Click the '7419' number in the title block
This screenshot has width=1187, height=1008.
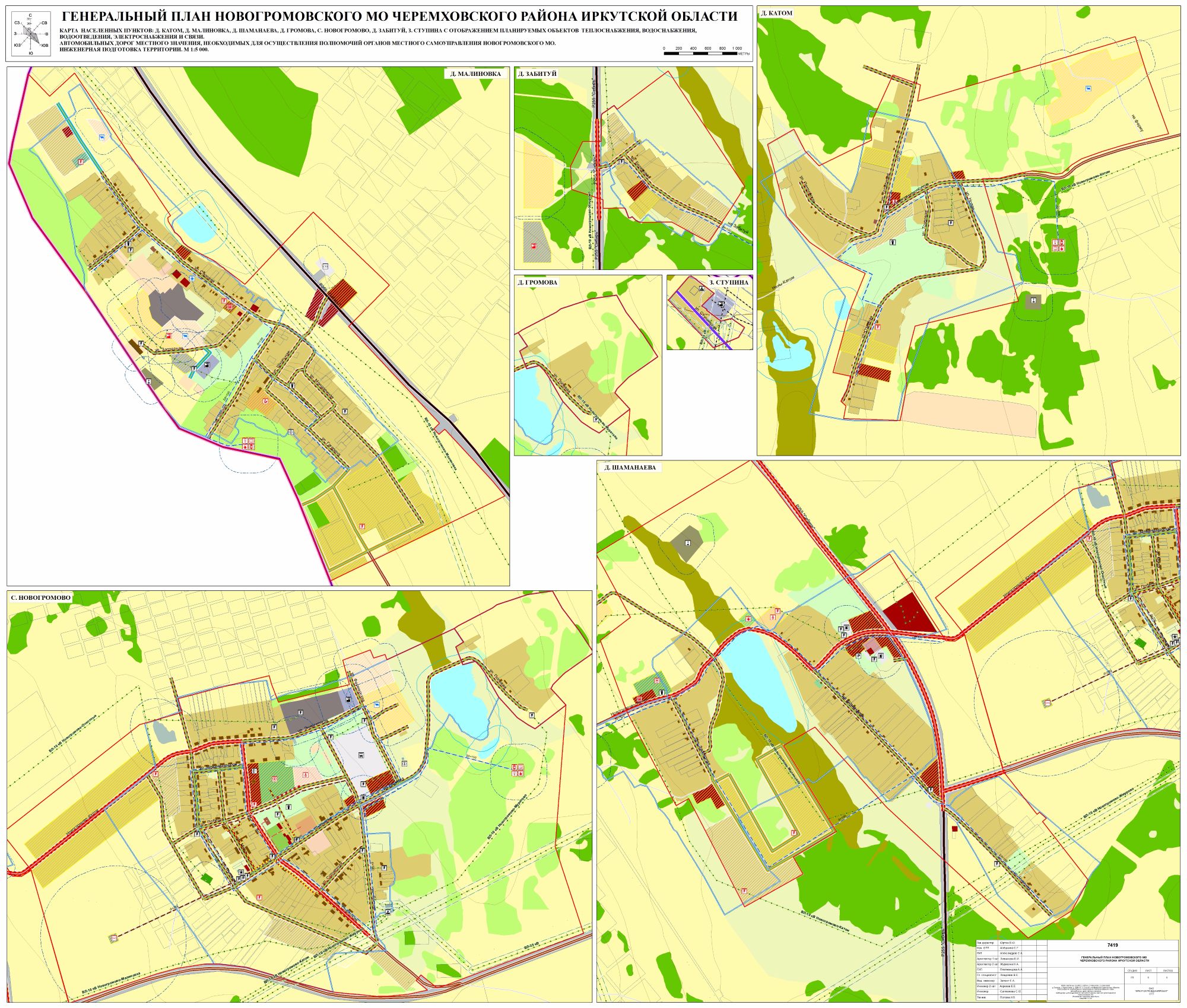point(1112,946)
